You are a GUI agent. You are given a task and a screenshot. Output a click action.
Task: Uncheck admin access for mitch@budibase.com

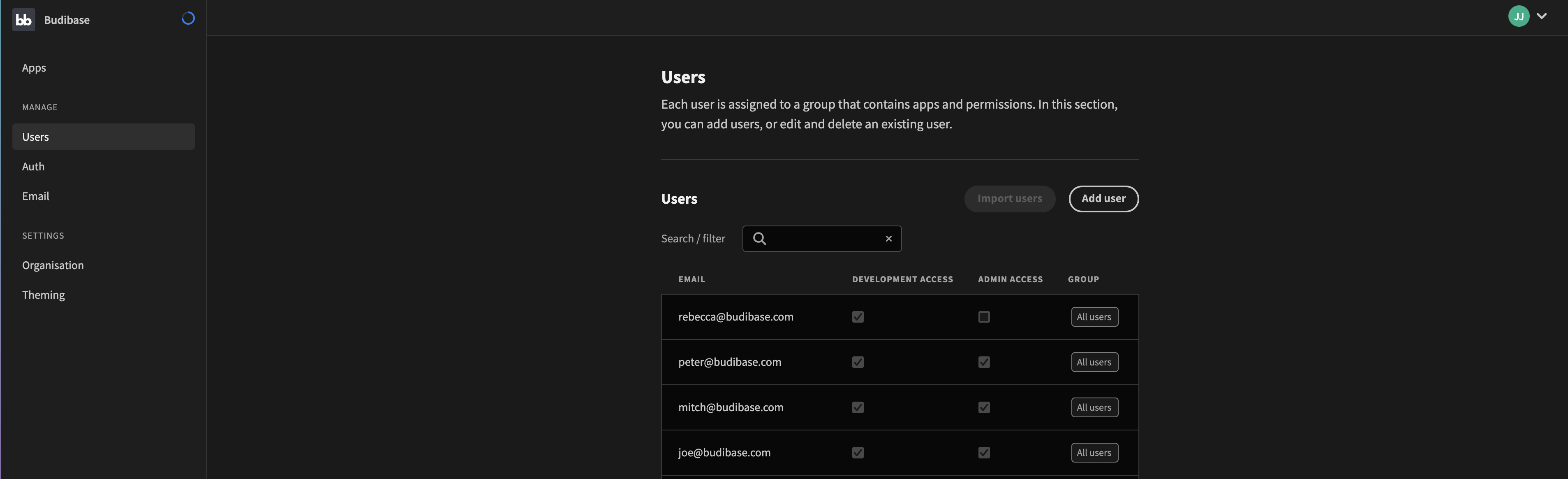pos(984,407)
